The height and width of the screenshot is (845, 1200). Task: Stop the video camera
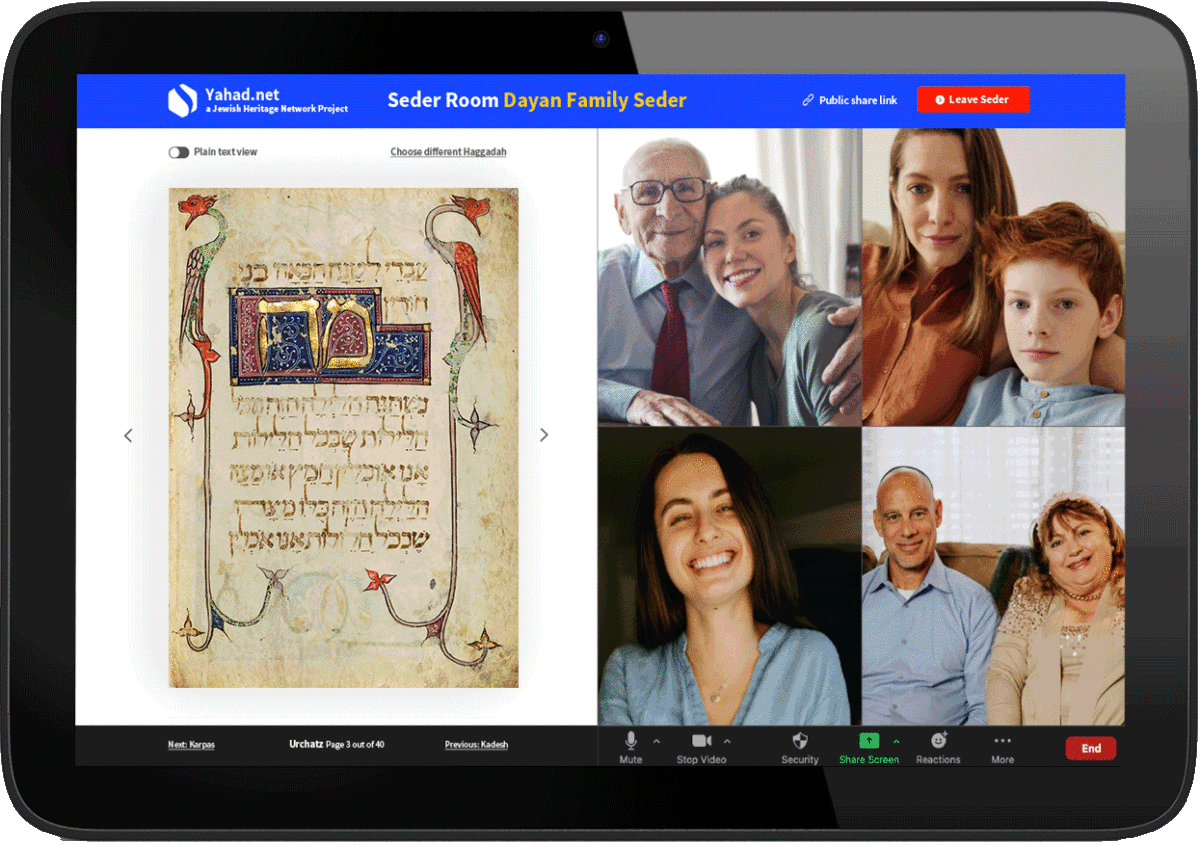701,746
